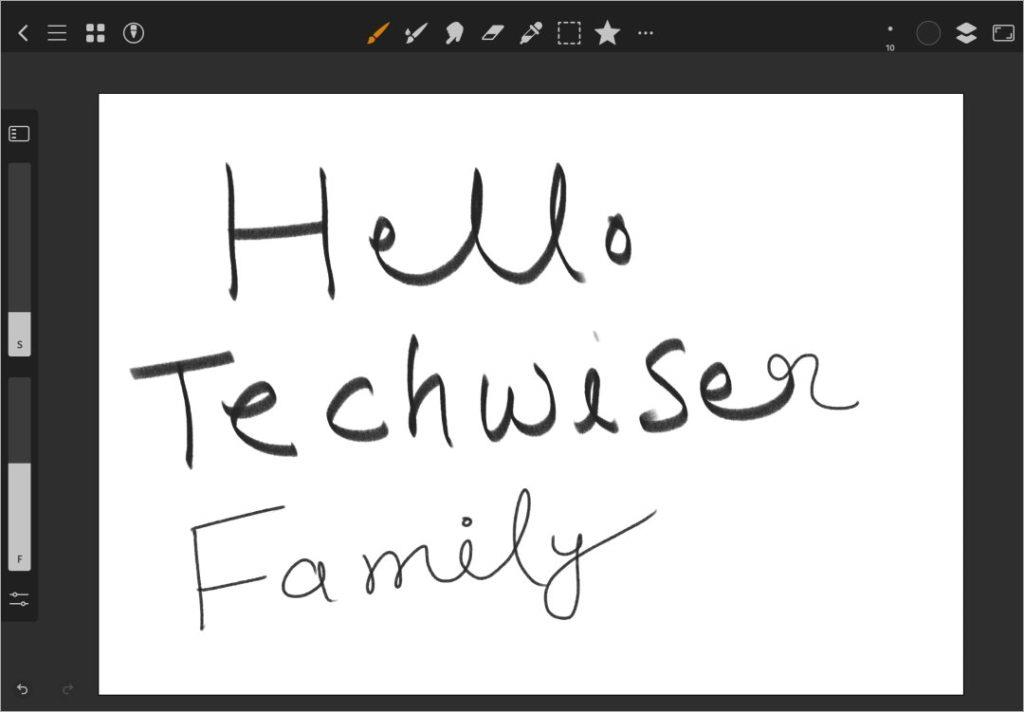Open the four-square grid menu
The height and width of the screenshot is (712, 1024).
[x=95, y=33]
